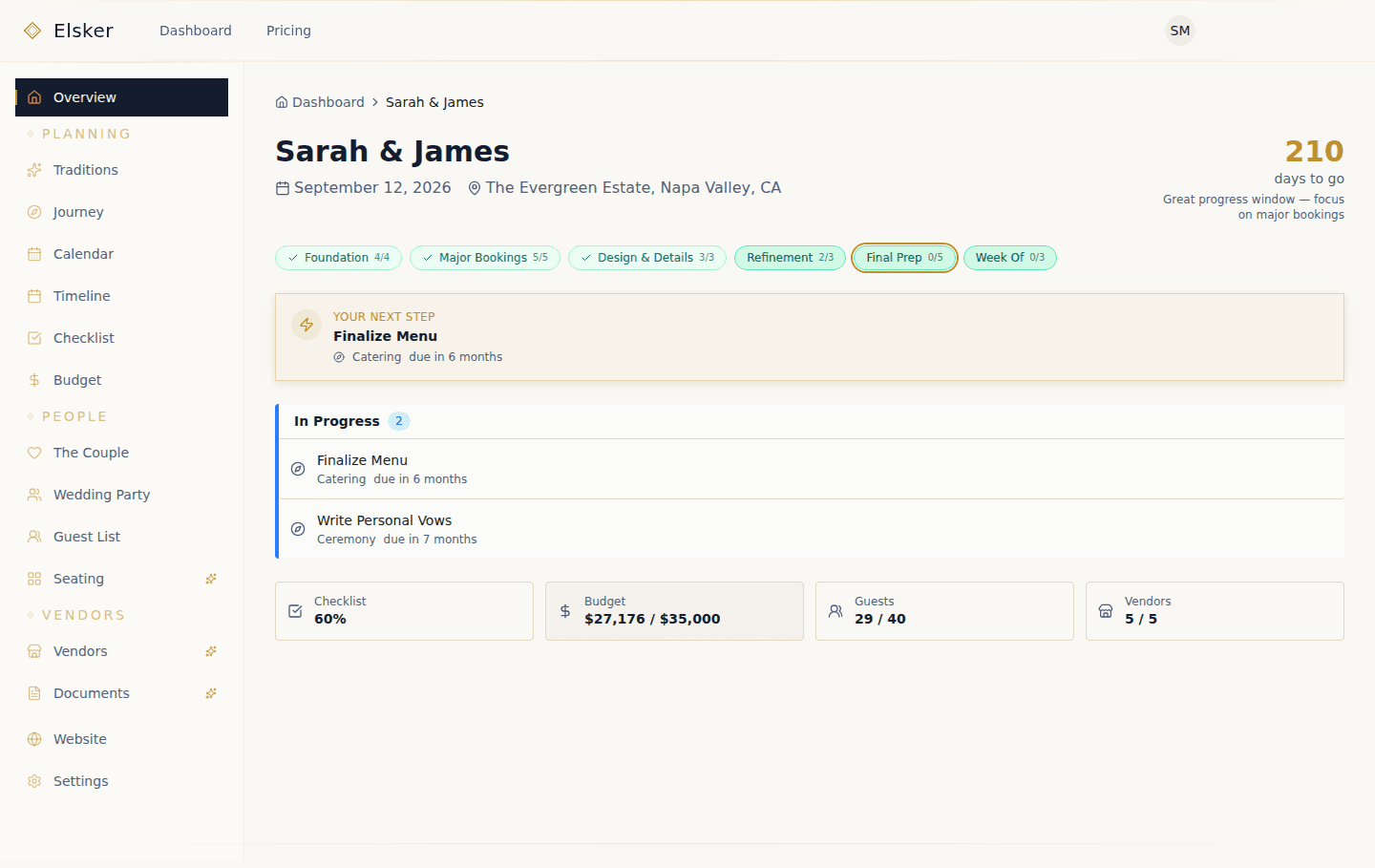The height and width of the screenshot is (868, 1375).
Task: Select the Traditions sidebar icon
Action: [x=33, y=169]
